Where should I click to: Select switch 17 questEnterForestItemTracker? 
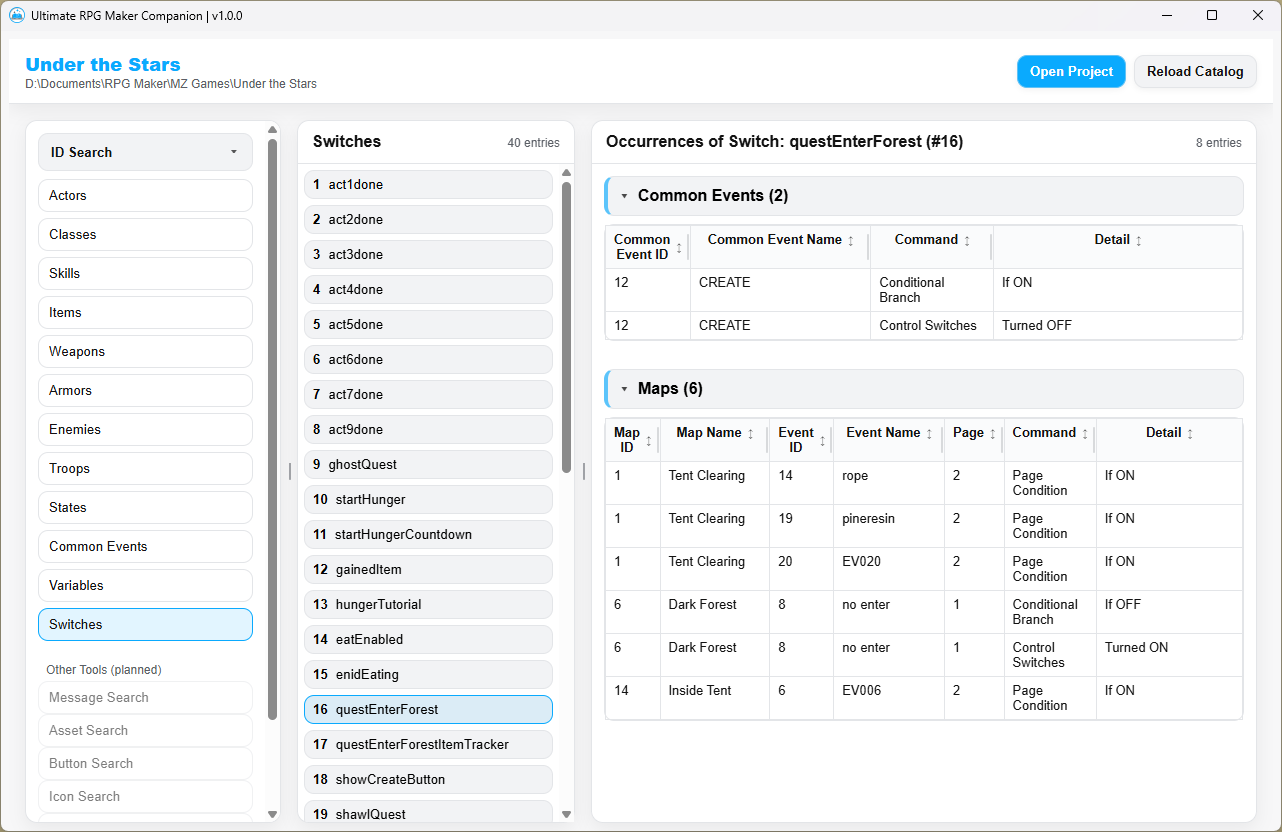[428, 744]
